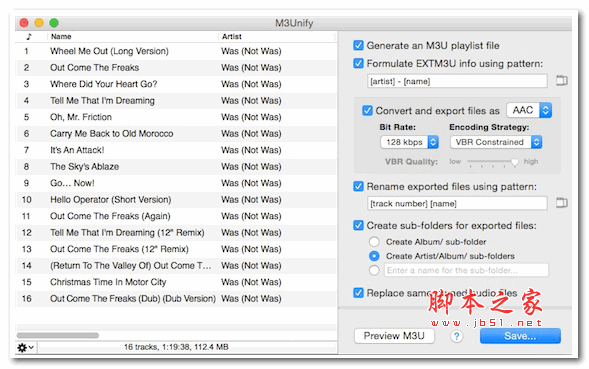Close the M3Unify window
The width and height of the screenshot is (589, 369).
tap(24, 23)
